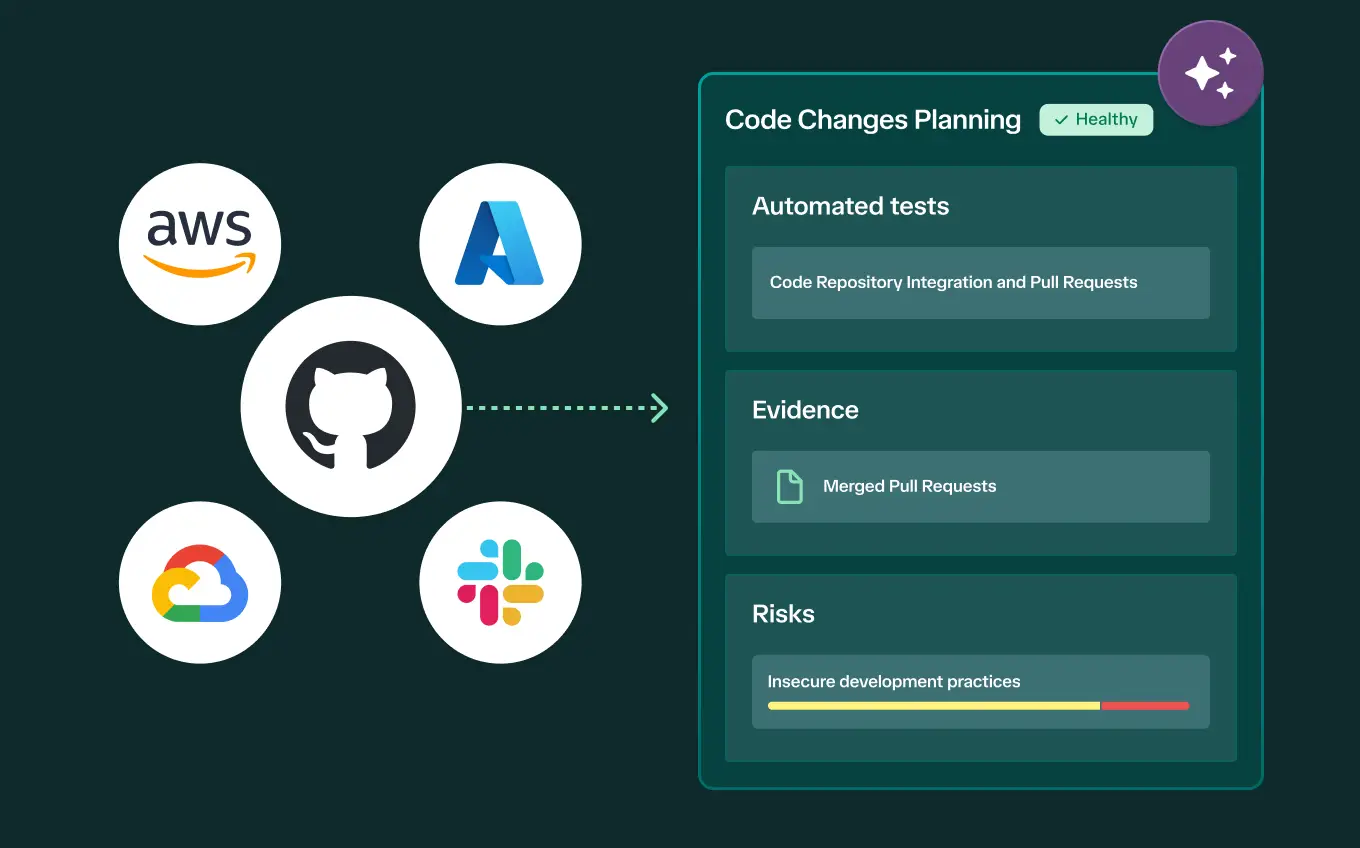
Task: Click the document icon beside Merged Pull Requests
Action: [x=790, y=486]
